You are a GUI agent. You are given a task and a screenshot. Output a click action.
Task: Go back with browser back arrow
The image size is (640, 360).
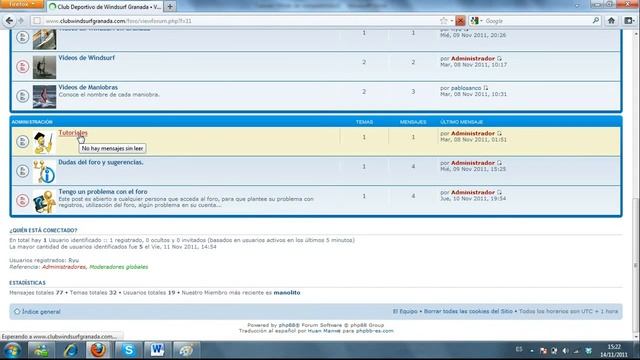point(9,21)
